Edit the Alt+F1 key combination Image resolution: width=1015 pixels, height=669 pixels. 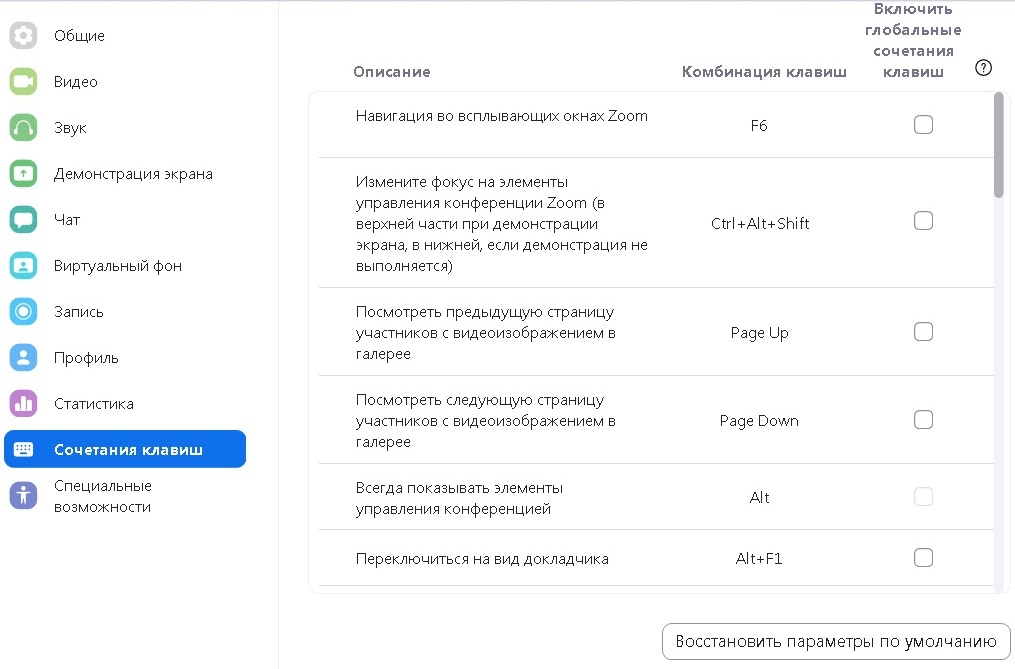(759, 558)
